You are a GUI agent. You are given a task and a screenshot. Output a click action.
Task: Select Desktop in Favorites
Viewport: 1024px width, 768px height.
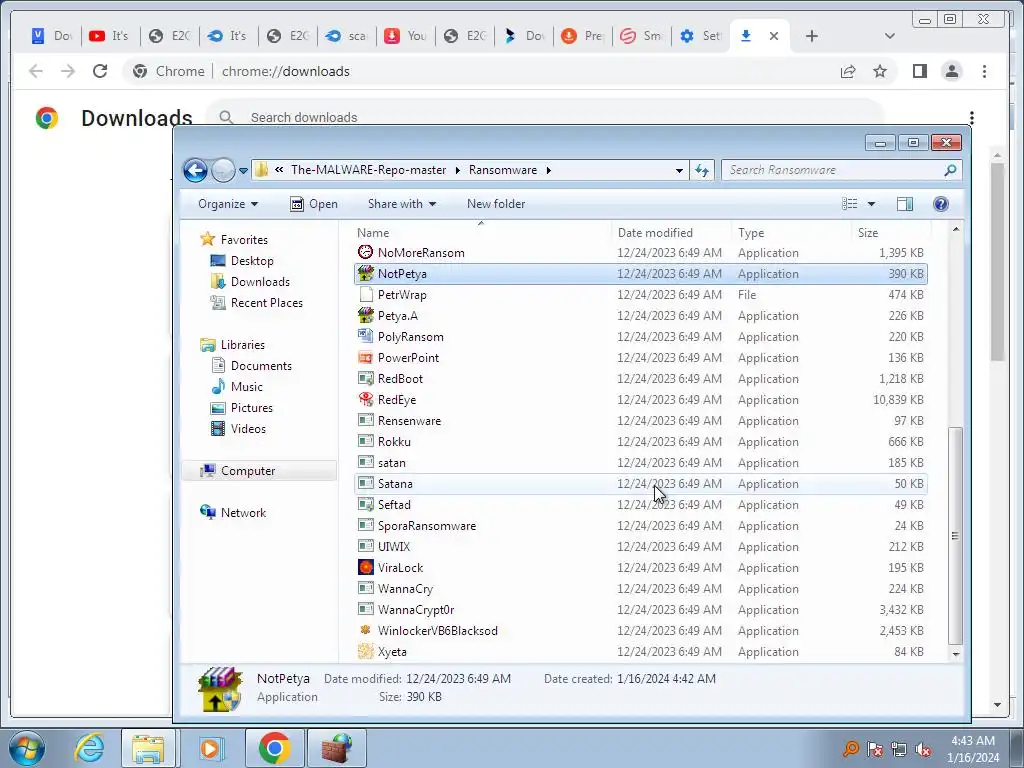pyautogui.click(x=252, y=261)
